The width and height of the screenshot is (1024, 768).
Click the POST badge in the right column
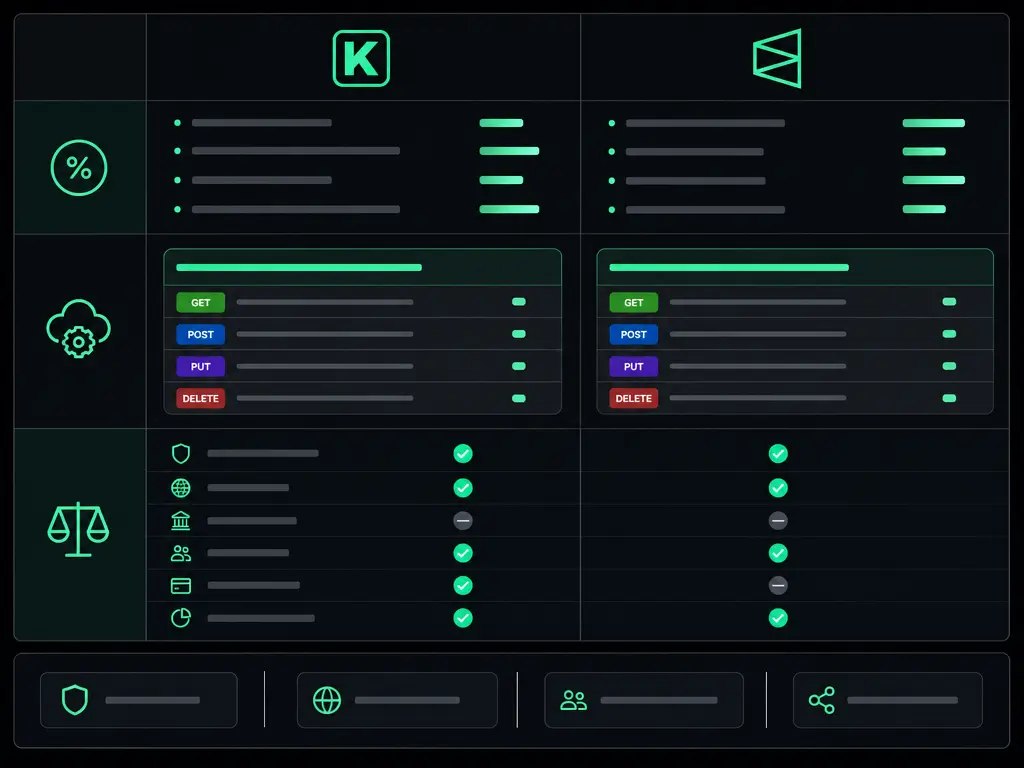coord(633,334)
